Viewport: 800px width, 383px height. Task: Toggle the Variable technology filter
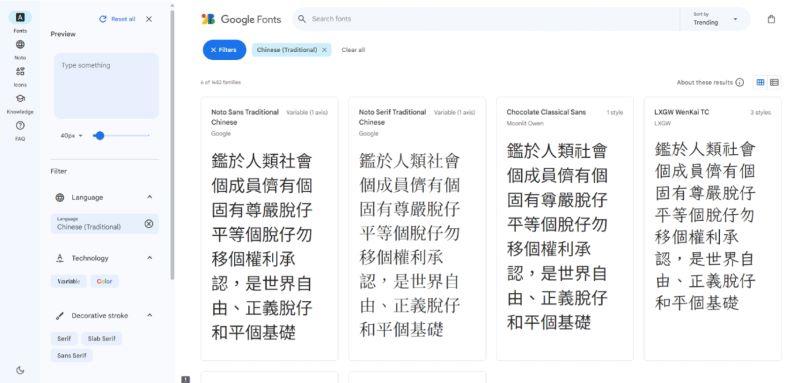68,281
